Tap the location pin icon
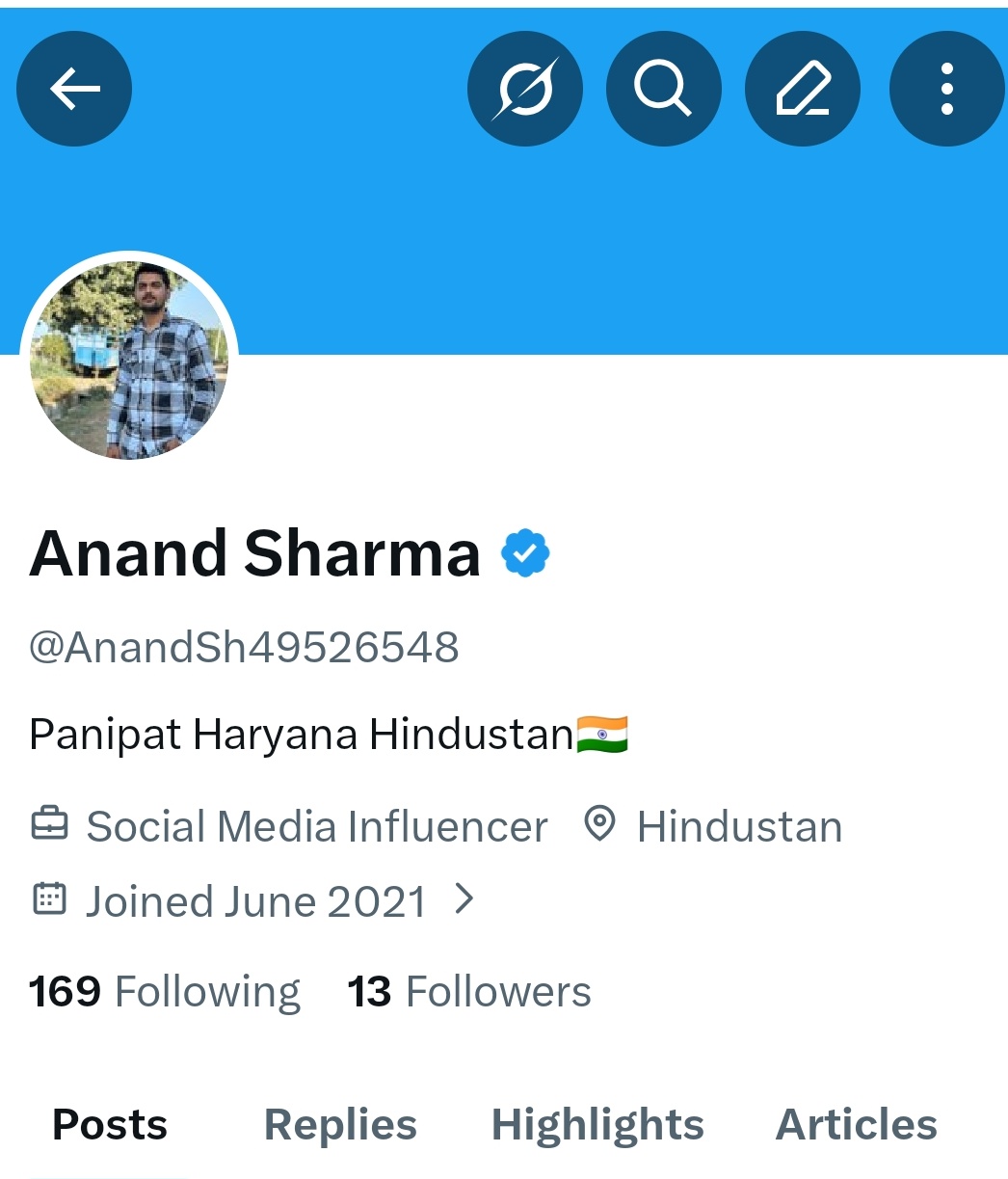This screenshot has width=1008, height=1179. pos(600,825)
